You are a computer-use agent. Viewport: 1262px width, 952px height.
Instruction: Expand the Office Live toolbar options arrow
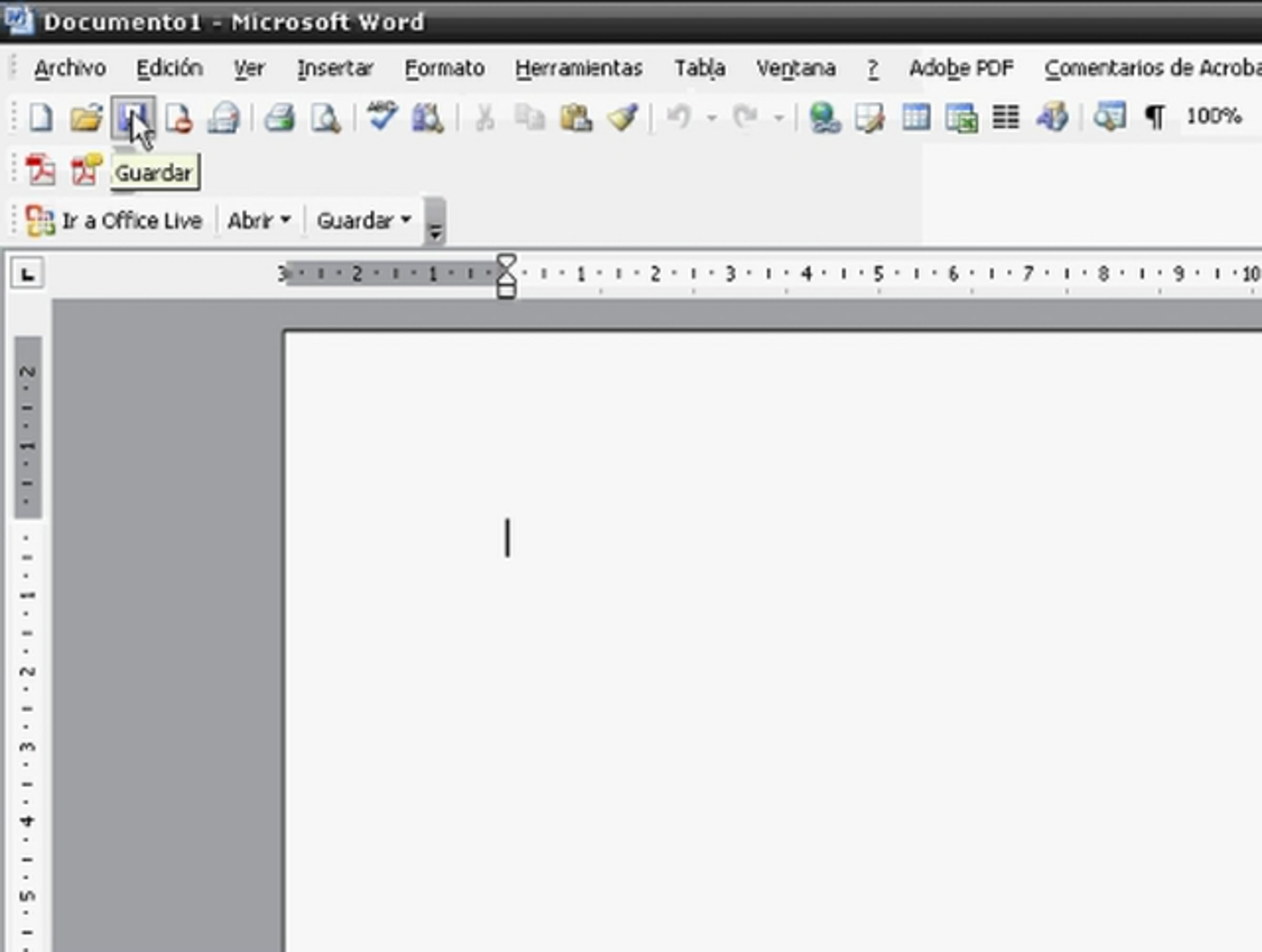coord(435,222)
